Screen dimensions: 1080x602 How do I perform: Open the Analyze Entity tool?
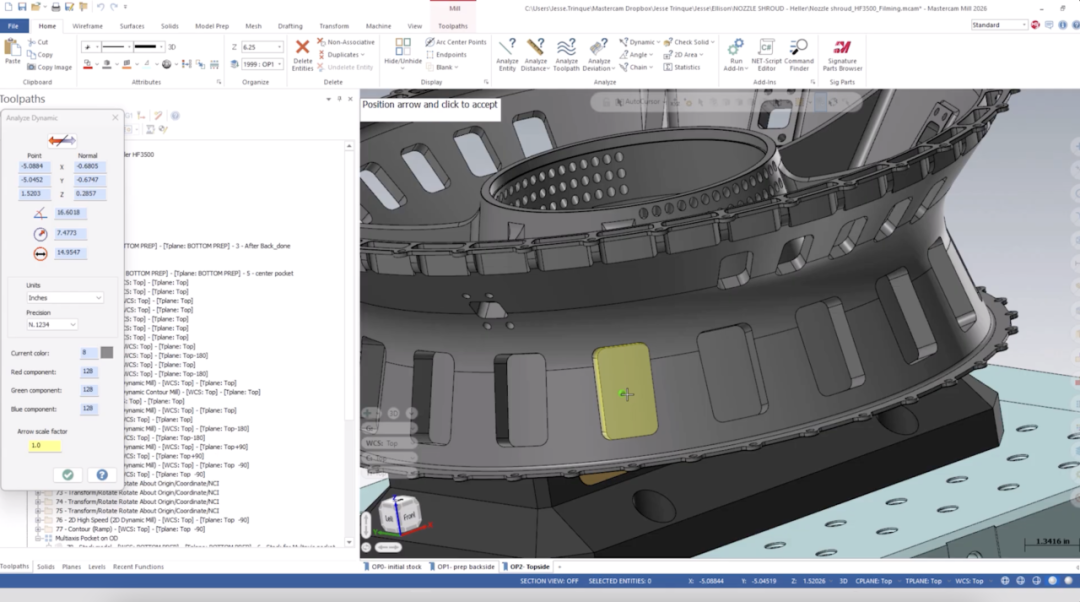pos(507,54)
